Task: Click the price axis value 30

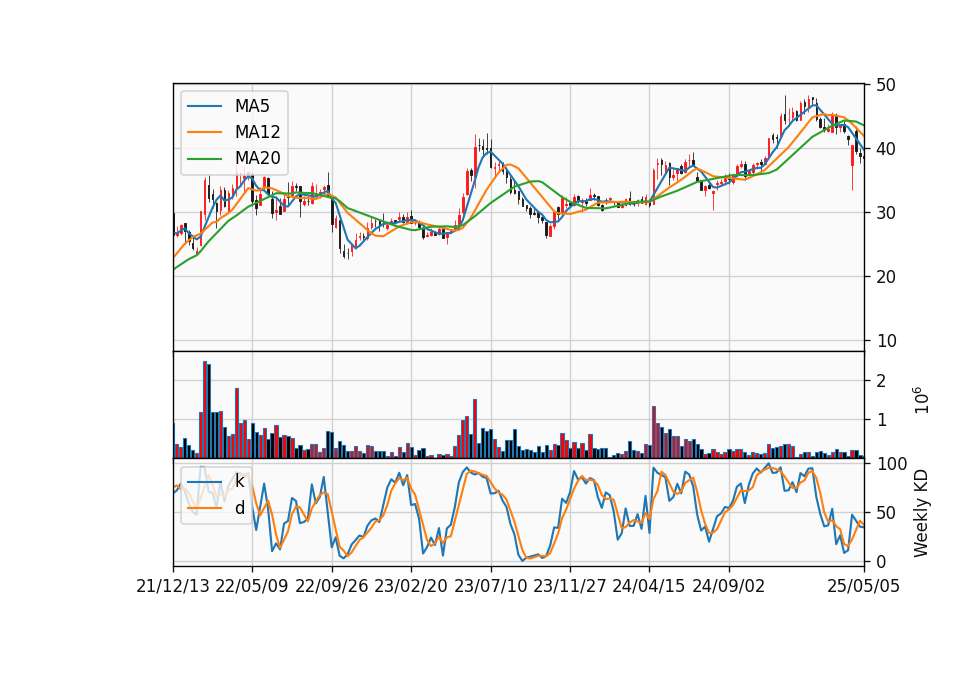Action: pyautogui.click(x=886, y=213)
